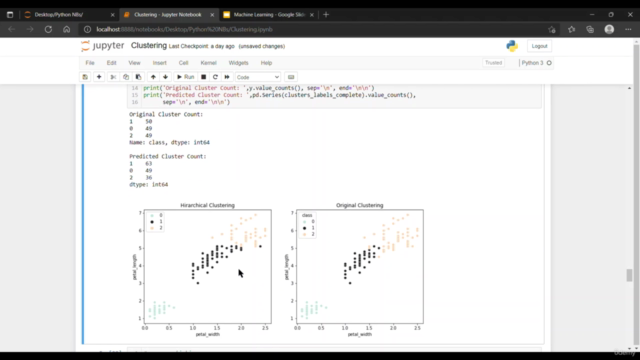Switch to Machine Learning Google Slides tab
This screenshot has width=640, height=360.
(269, 15)
